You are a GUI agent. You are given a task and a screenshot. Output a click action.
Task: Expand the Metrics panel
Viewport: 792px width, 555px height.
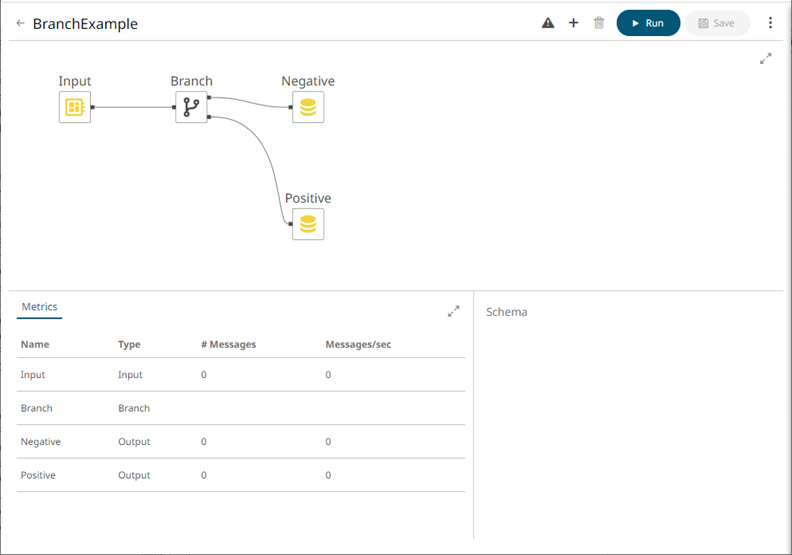(x=453, y=311)
